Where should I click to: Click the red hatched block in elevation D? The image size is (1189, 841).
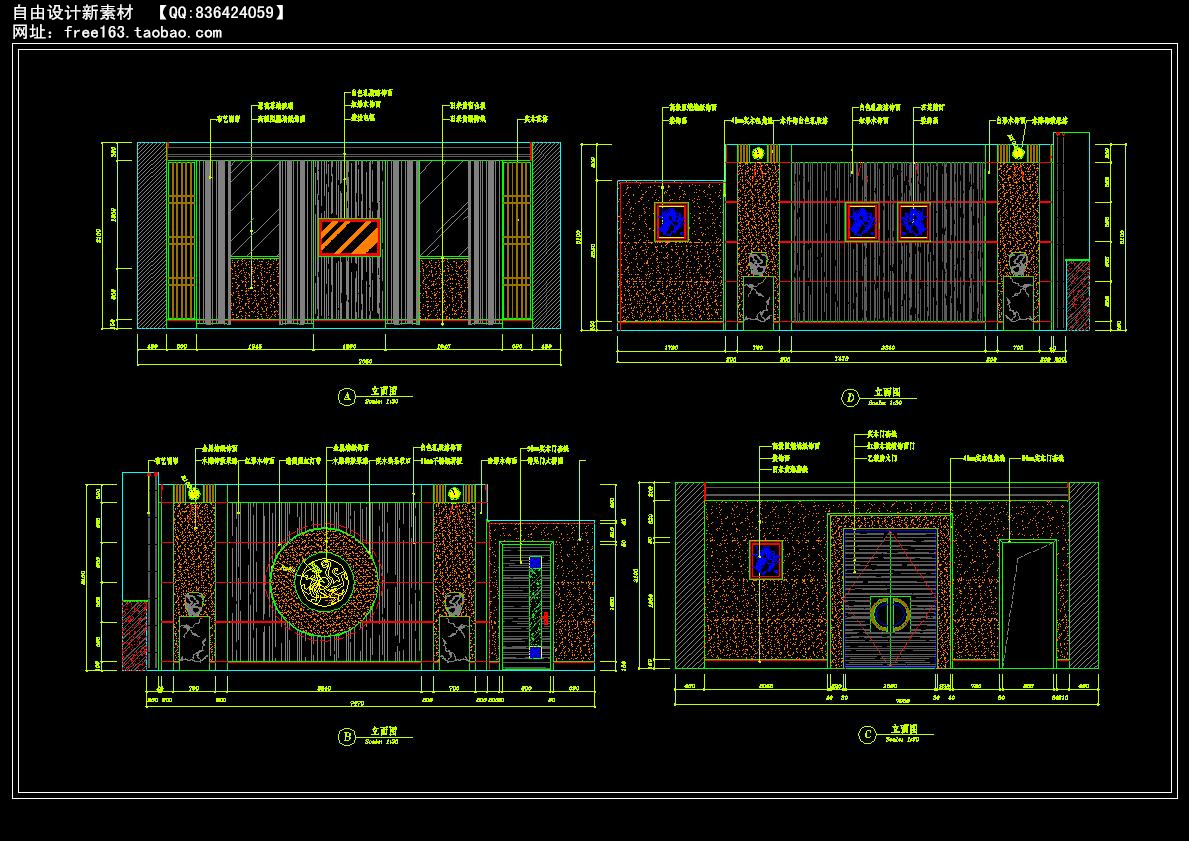[1078, 295]
